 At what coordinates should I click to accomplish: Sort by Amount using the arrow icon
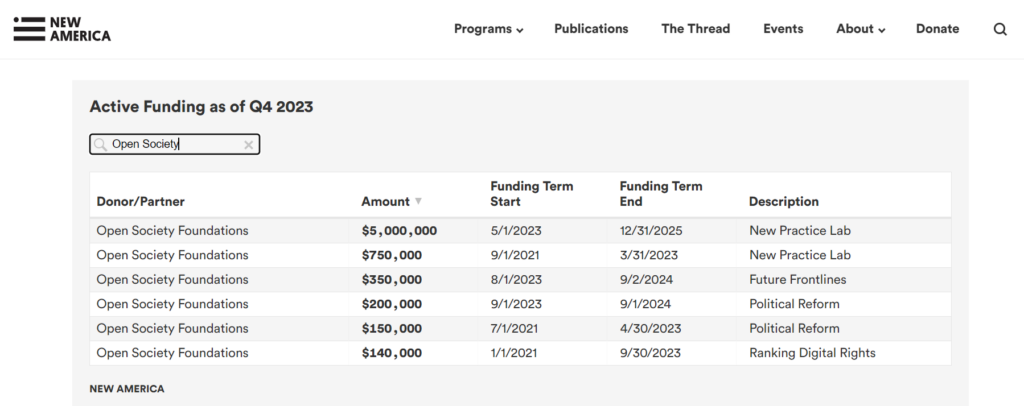(419, 201)
